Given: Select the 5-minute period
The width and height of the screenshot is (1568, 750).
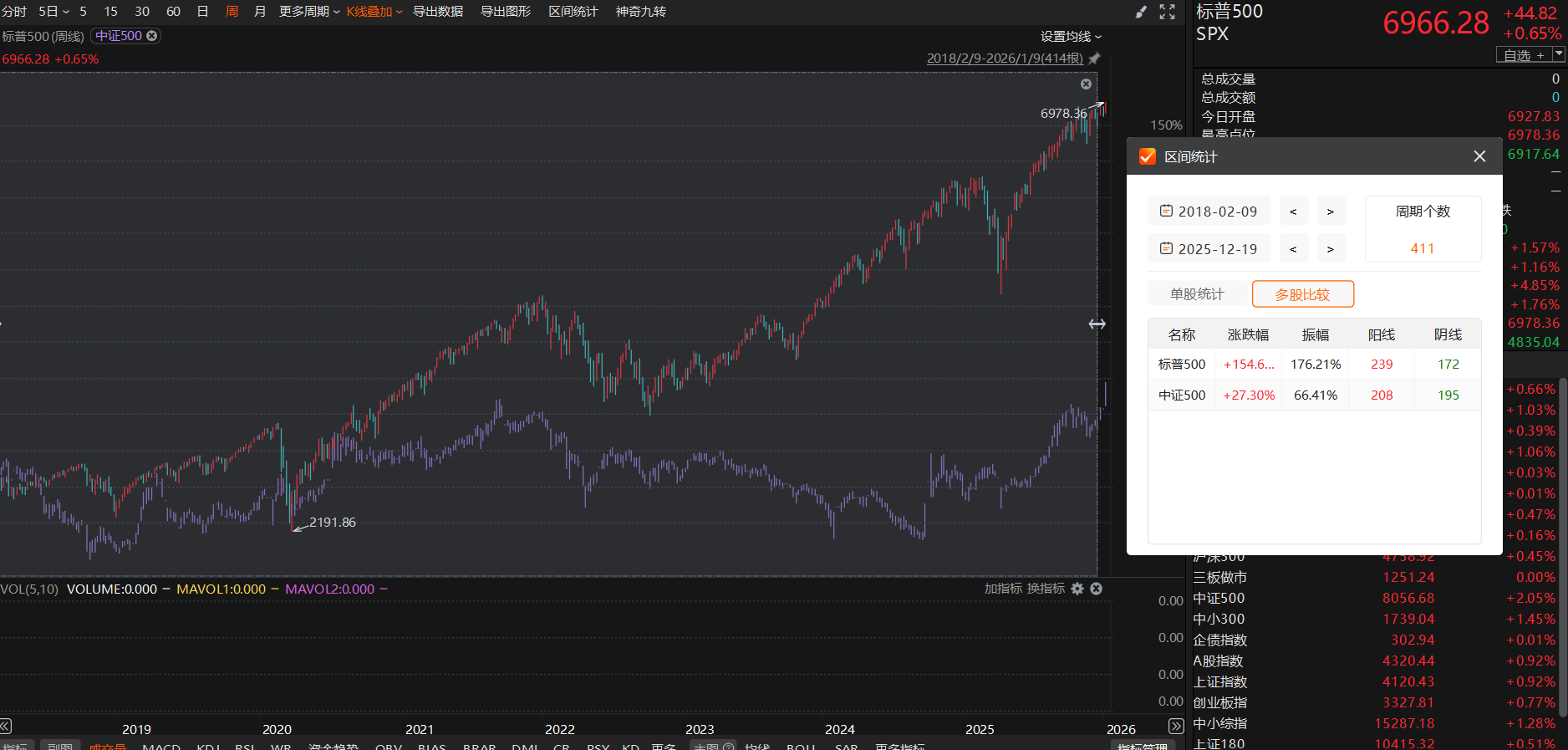Looking at the screenshot, I should tap(83, 12).
